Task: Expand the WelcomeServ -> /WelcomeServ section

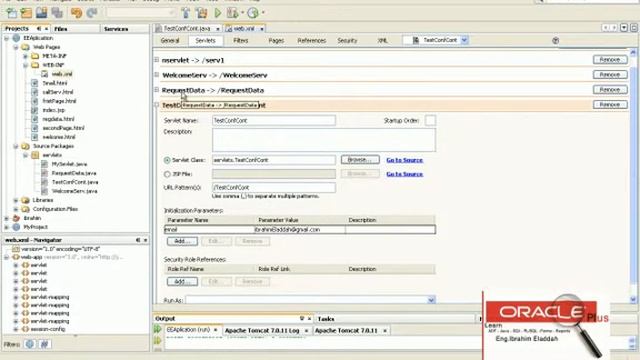Action: (156, 75)
